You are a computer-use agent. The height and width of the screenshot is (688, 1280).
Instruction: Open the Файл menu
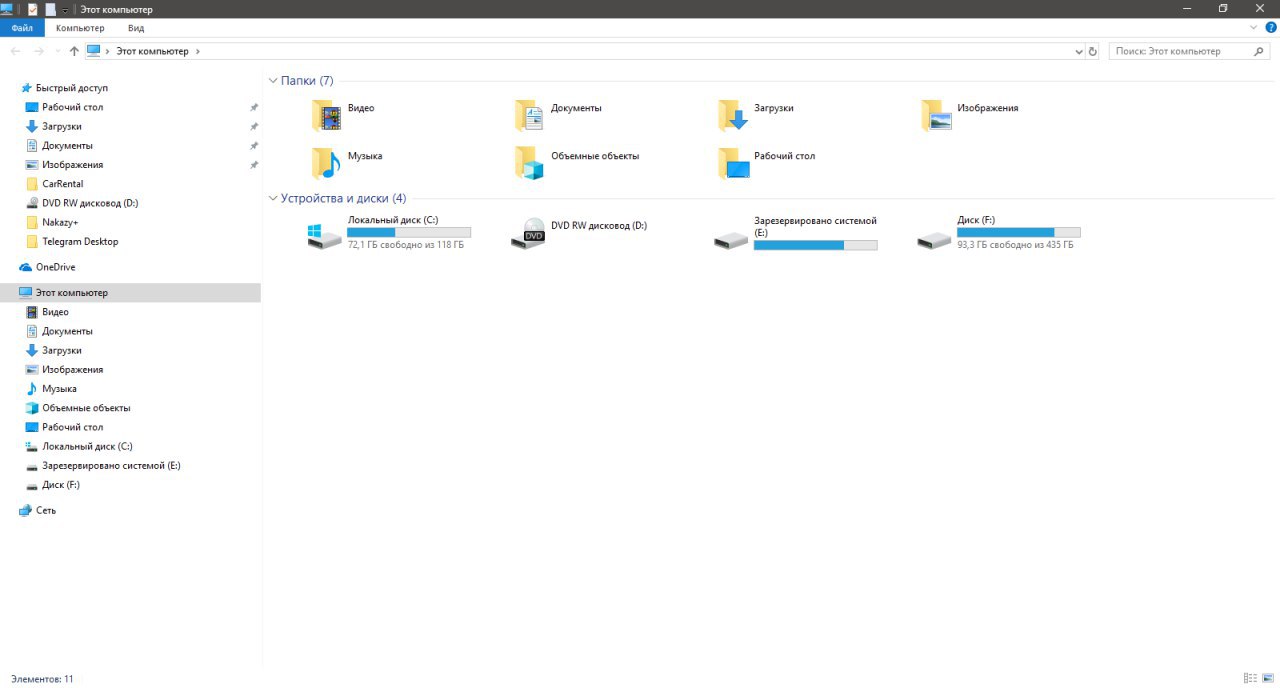click(22, 28)
